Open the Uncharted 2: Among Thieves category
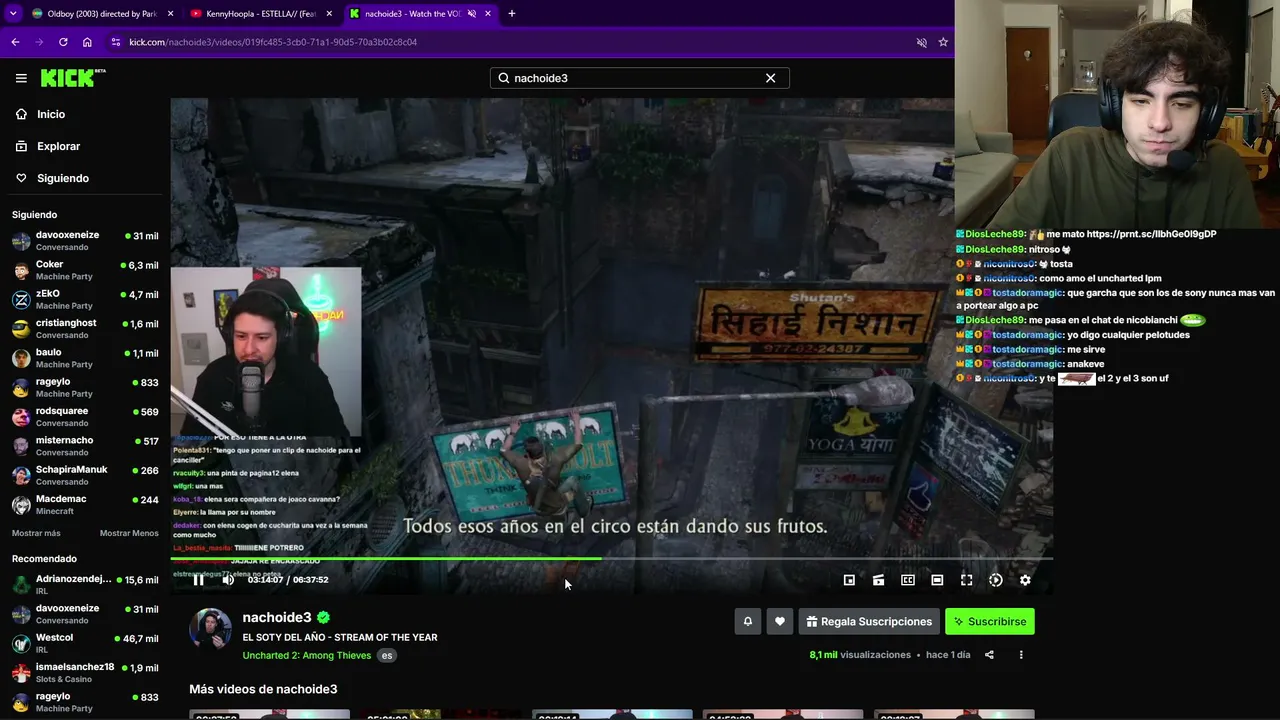Image resolution: width=1280 pixels, height=720 pixels. tap(307, 655)
